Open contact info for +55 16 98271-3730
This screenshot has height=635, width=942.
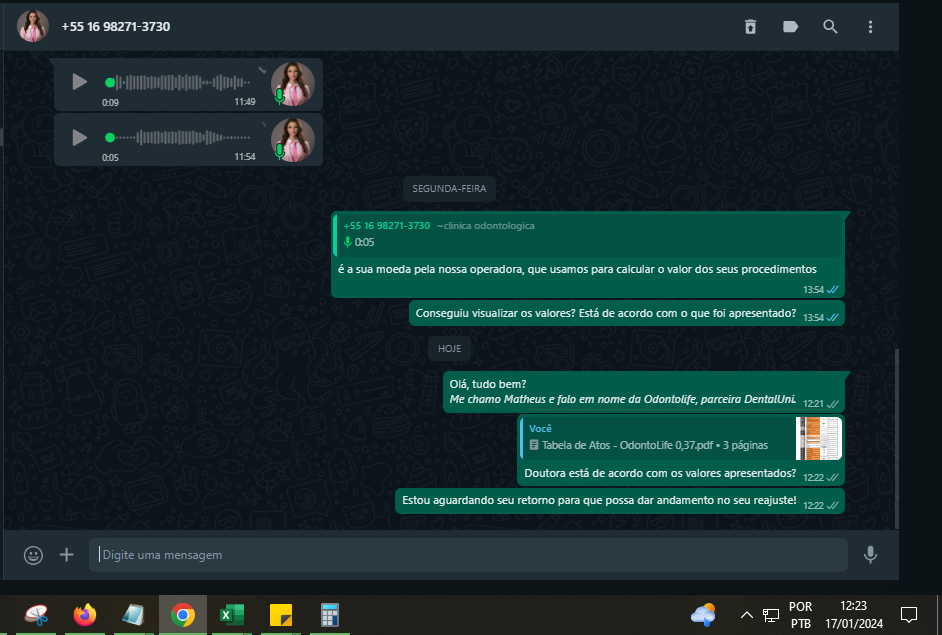[116, 26]
